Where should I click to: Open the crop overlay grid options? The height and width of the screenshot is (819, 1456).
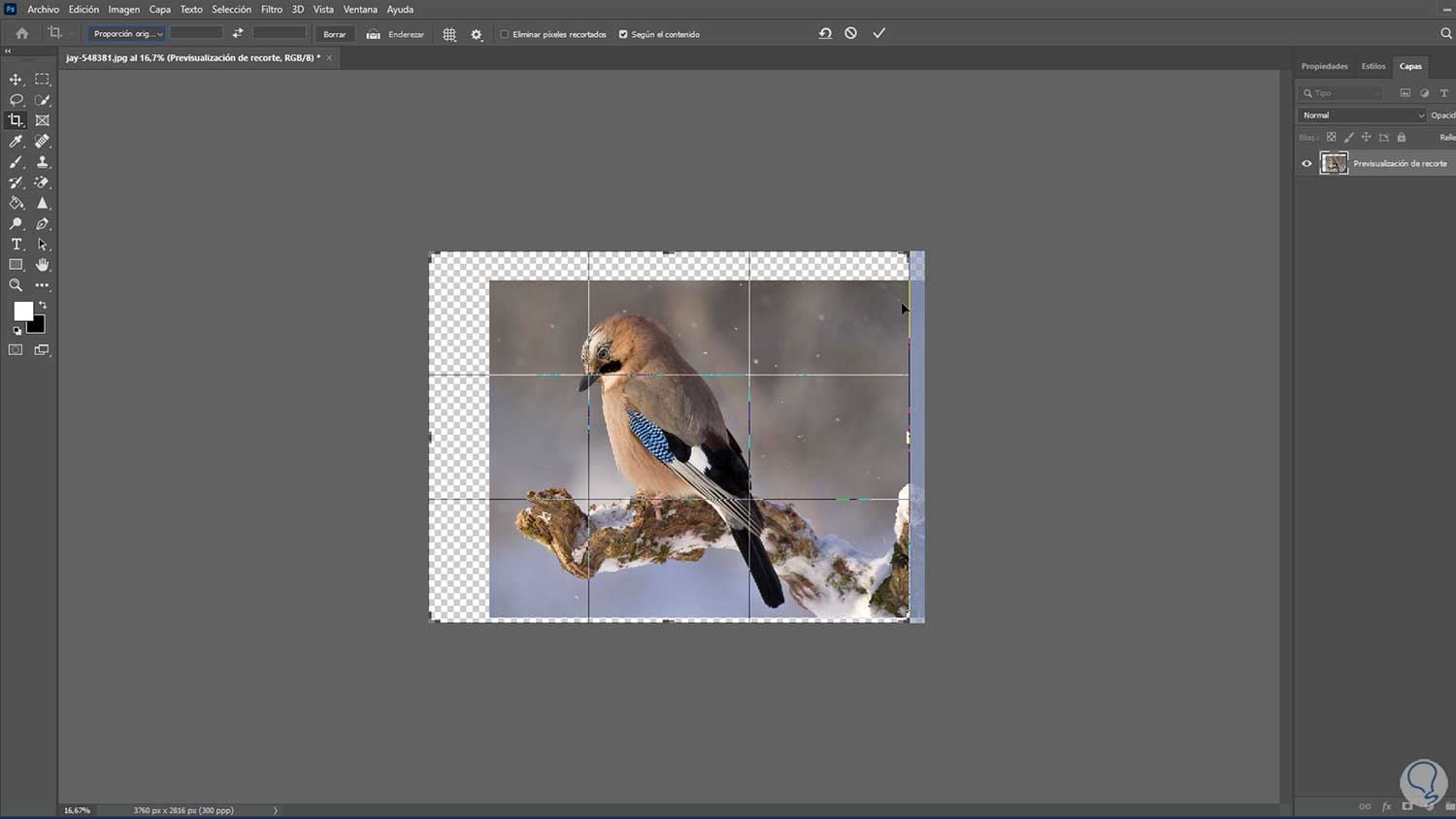coord(449,34)
